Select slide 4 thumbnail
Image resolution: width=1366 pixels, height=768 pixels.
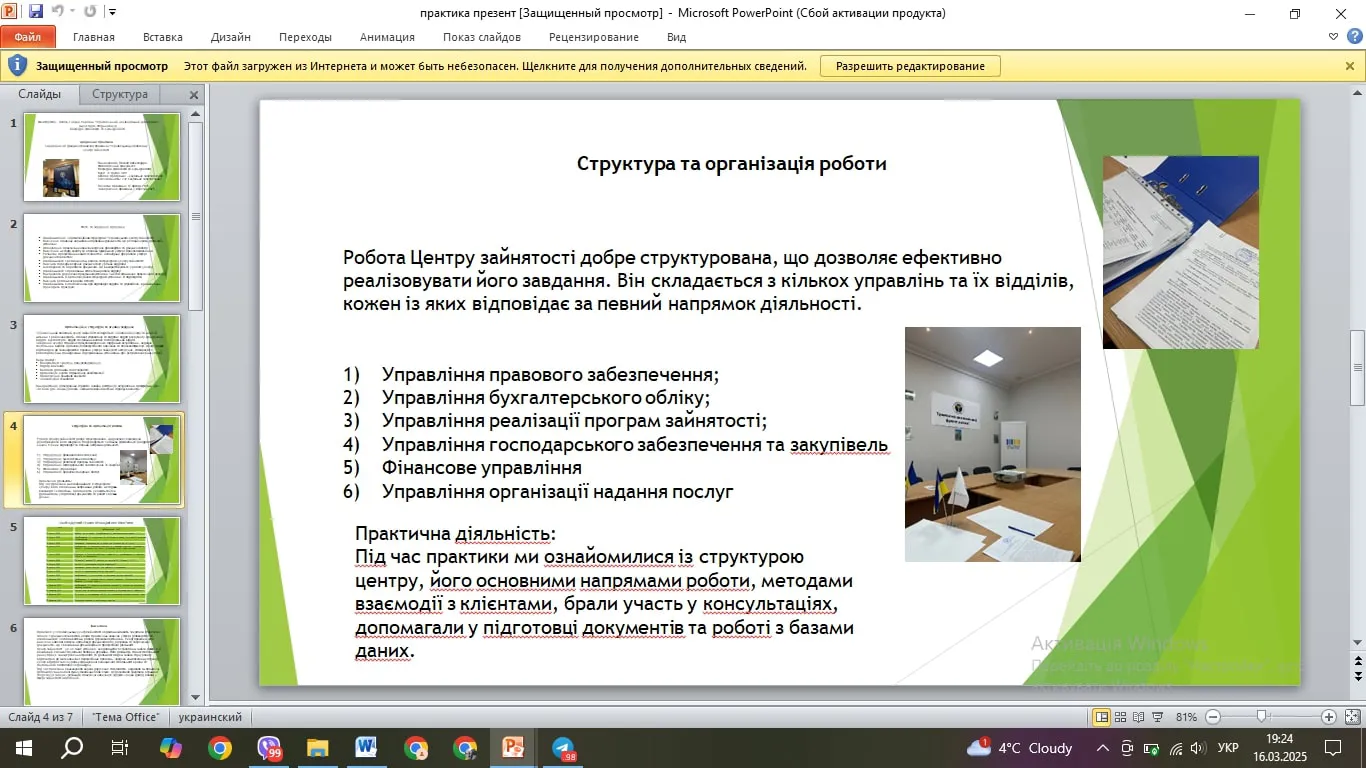pos(101,460)
